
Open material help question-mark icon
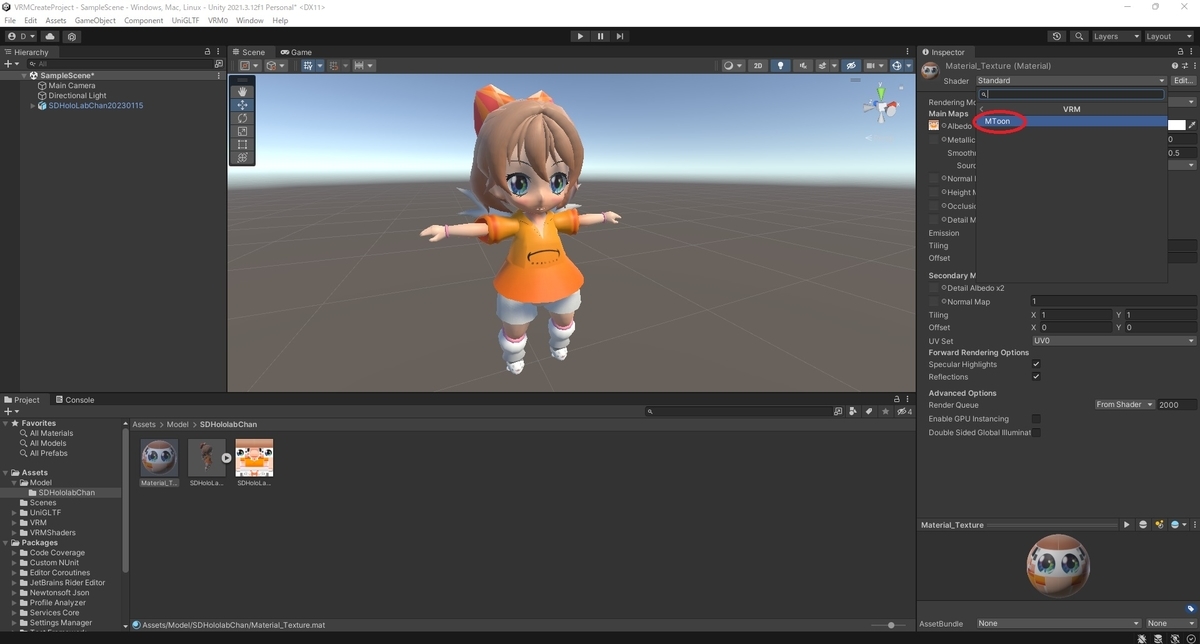click(x=1173, y=66)
